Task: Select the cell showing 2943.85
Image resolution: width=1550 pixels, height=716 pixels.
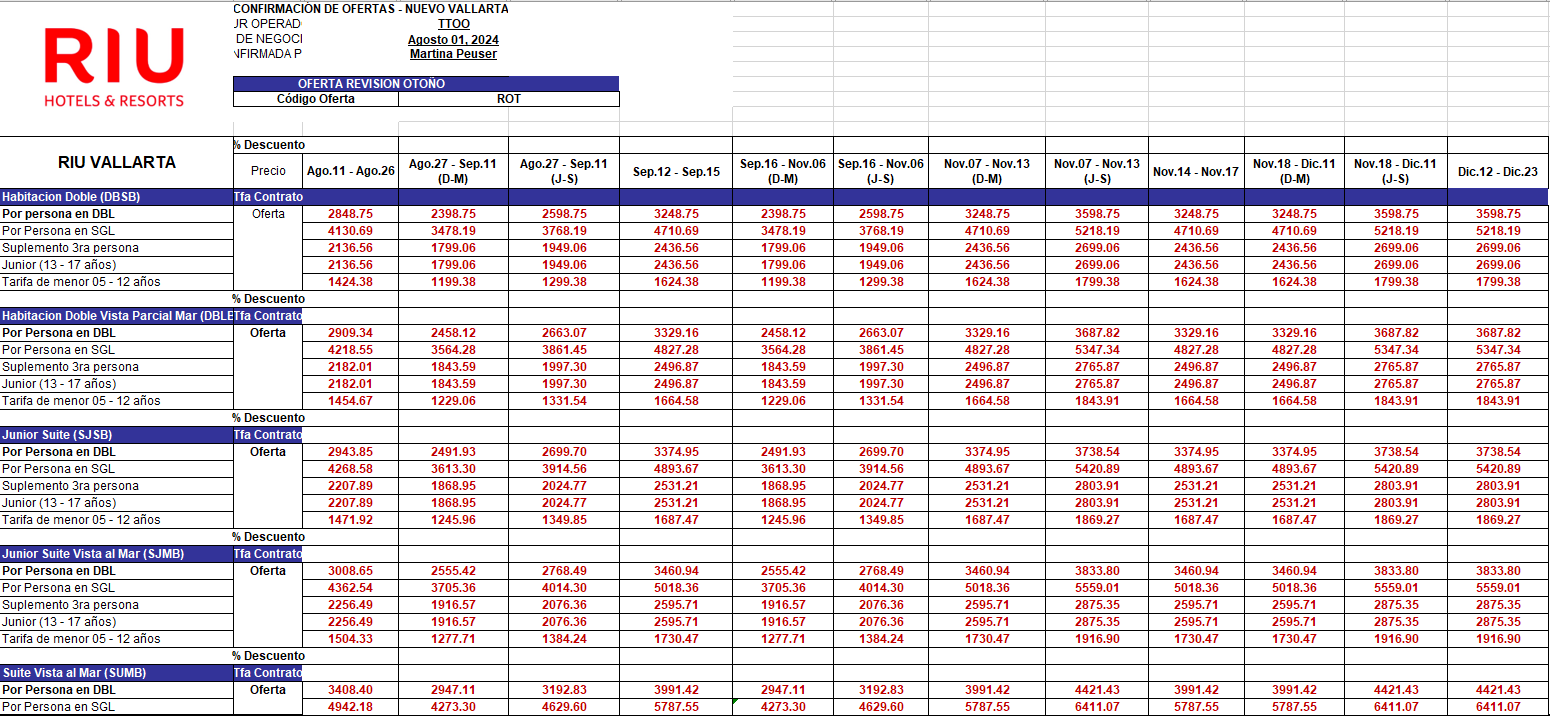Action: tap(350, 452)
